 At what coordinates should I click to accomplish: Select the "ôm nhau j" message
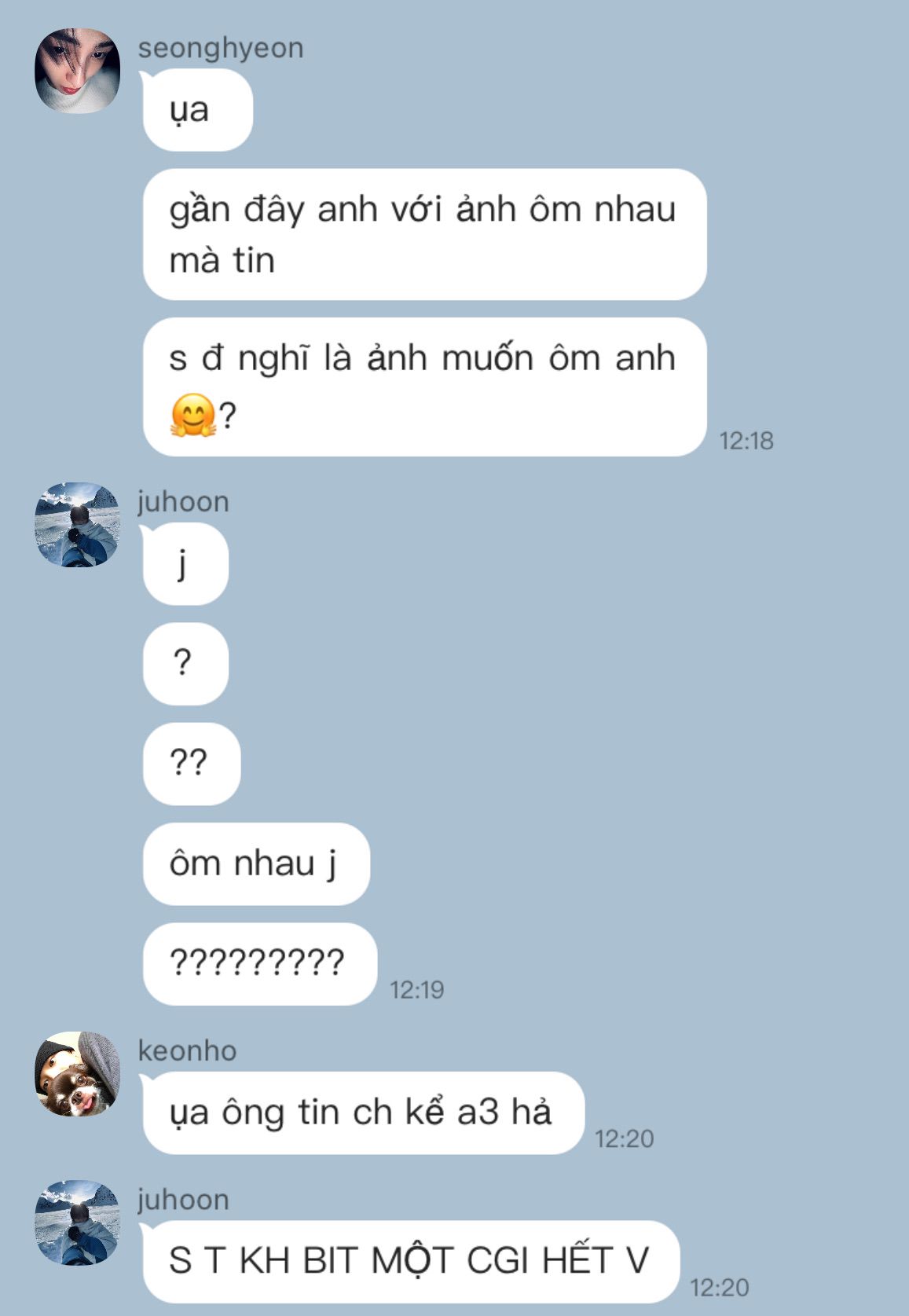tap(255, 863)
